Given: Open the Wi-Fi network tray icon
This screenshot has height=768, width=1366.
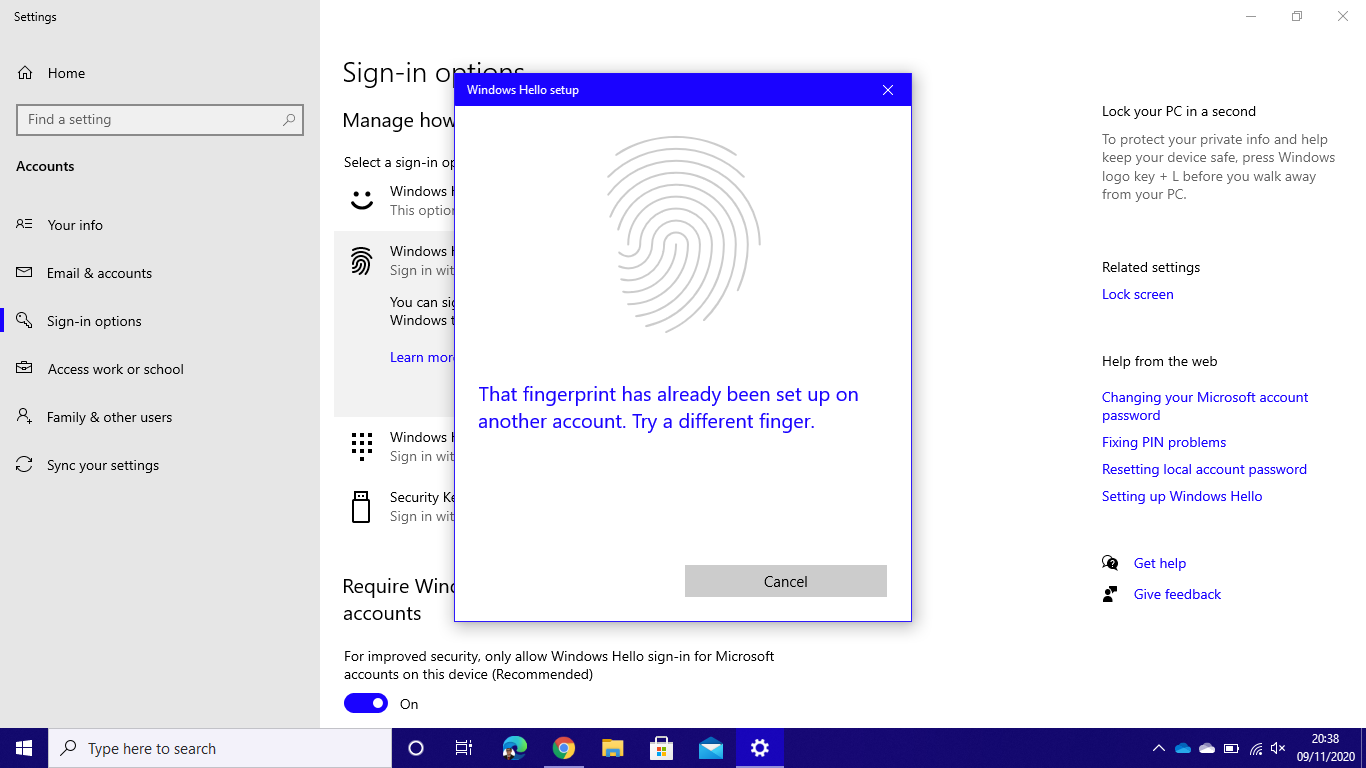Looking at the screenshot, I should (x=1255, y=748).
